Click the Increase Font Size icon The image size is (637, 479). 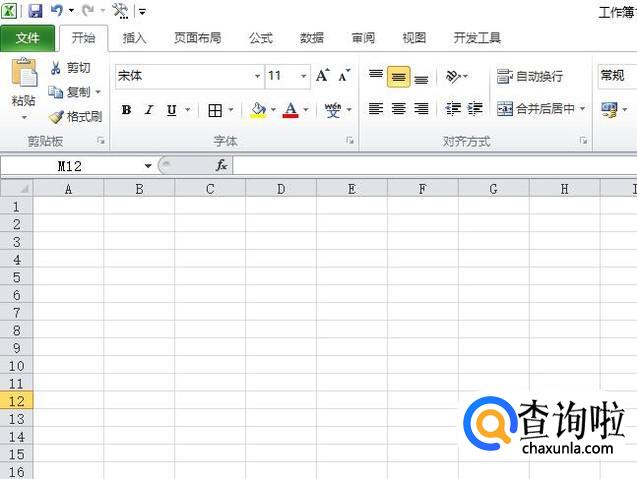[x=323, y=76]
